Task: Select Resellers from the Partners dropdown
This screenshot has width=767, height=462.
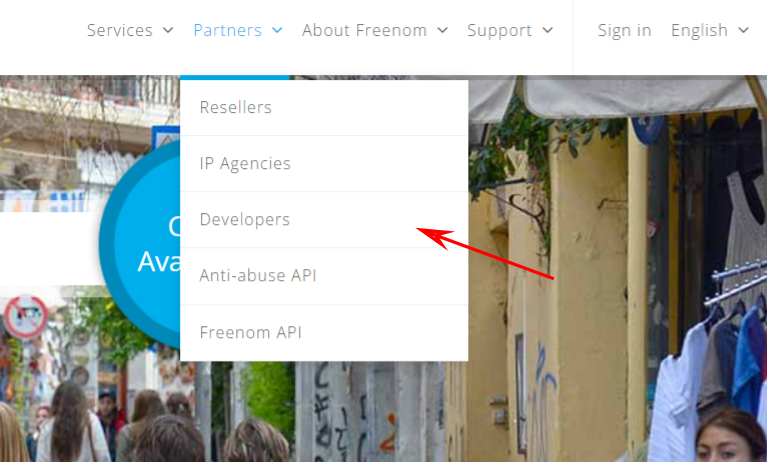Action: [x=324, y=108]
